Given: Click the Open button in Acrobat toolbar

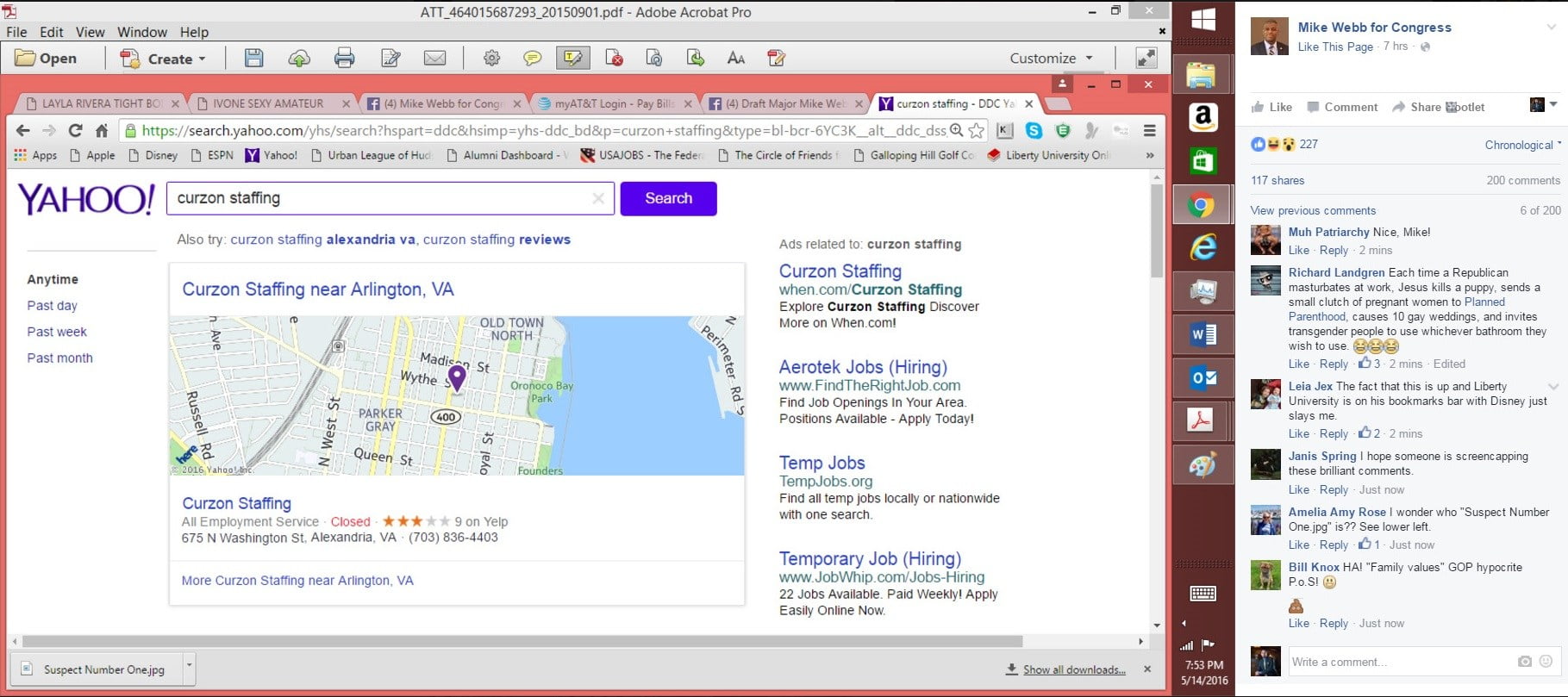Looking at the screenshot, I should (47, 58).
